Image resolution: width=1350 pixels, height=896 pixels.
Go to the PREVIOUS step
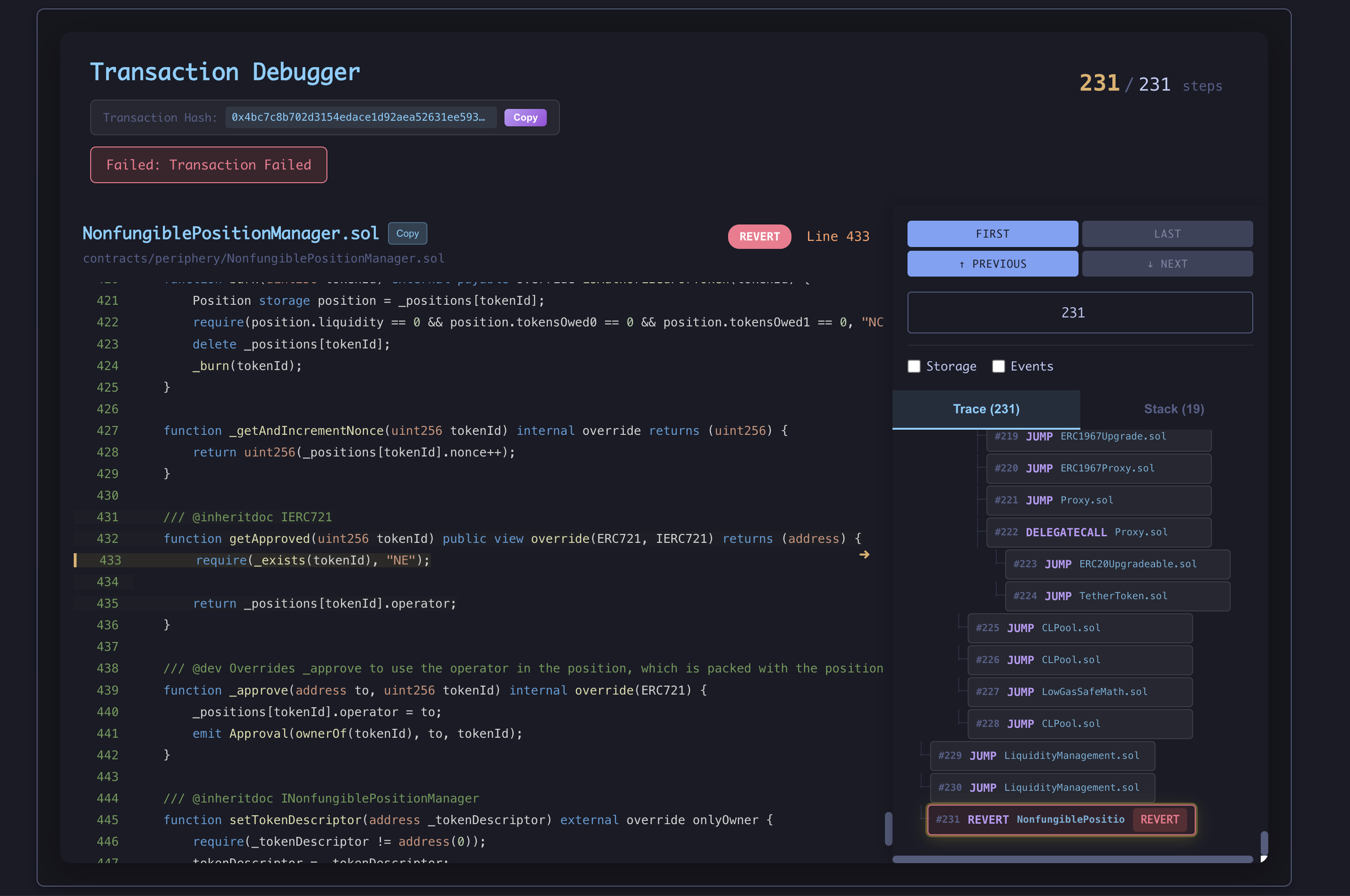click(x=992, y=264)
